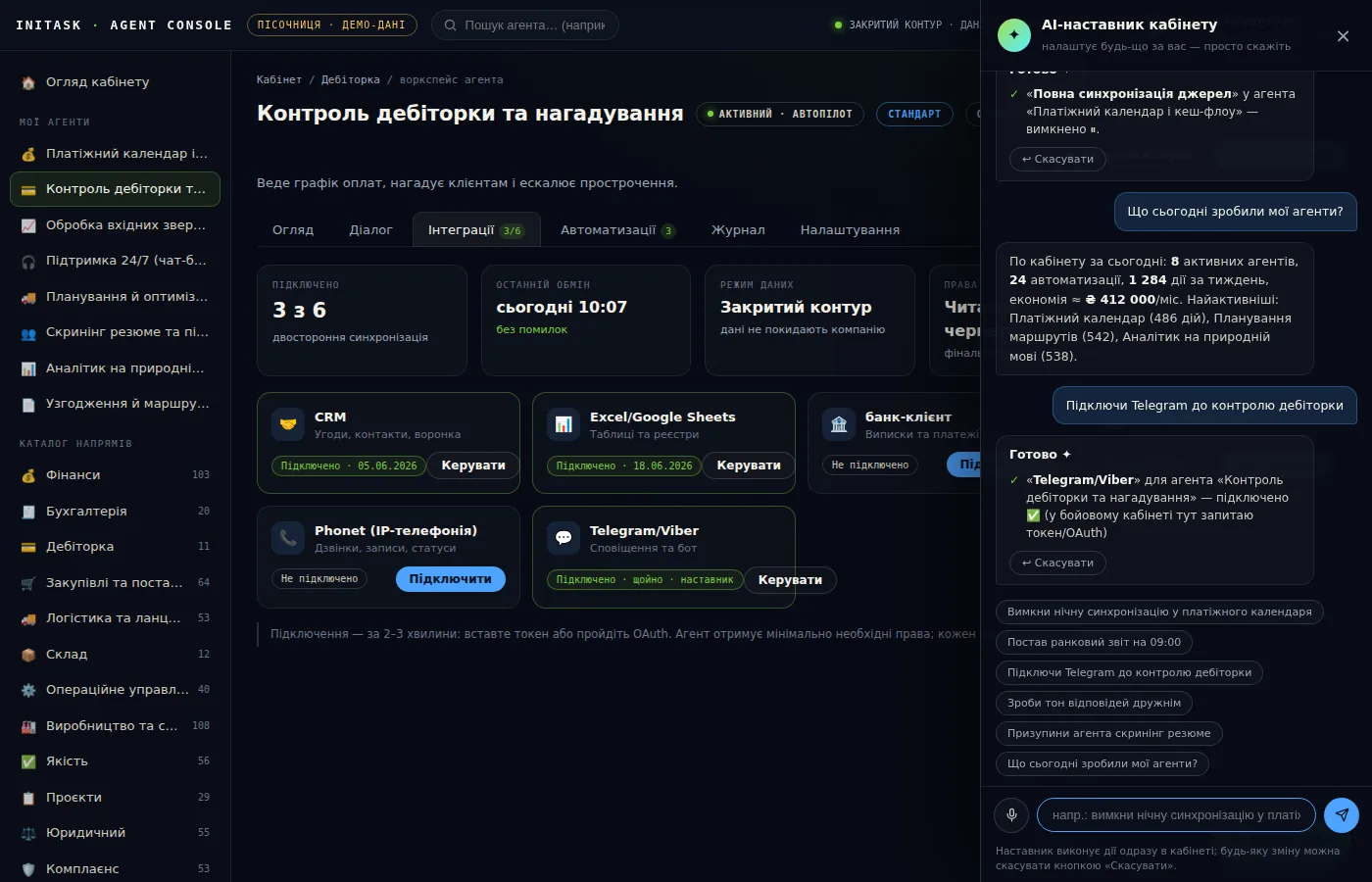Image resolution: width=1372 pixels, height=882 pixels.
Task: Open the Налаштування tab
Action: point(850,230)
